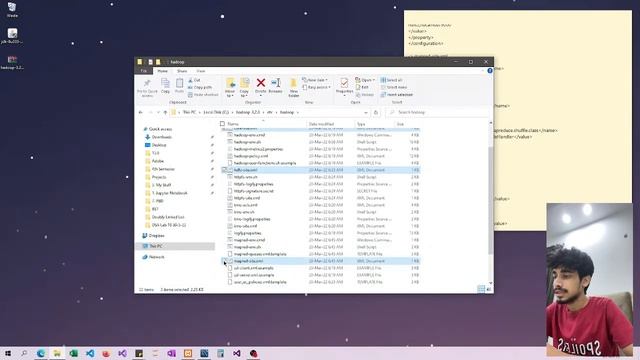Open the Windows Start menu

click(8, 353)
